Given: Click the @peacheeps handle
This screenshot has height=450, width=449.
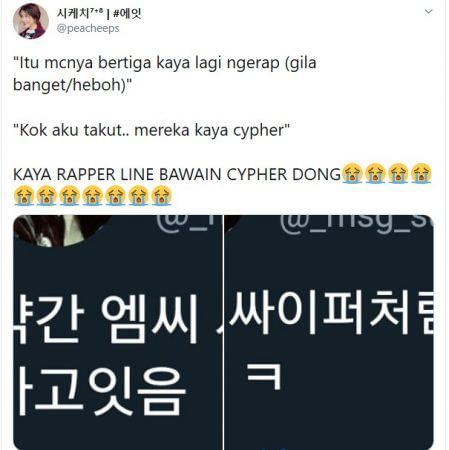Looking at the screenshot, I should point(88,28).
